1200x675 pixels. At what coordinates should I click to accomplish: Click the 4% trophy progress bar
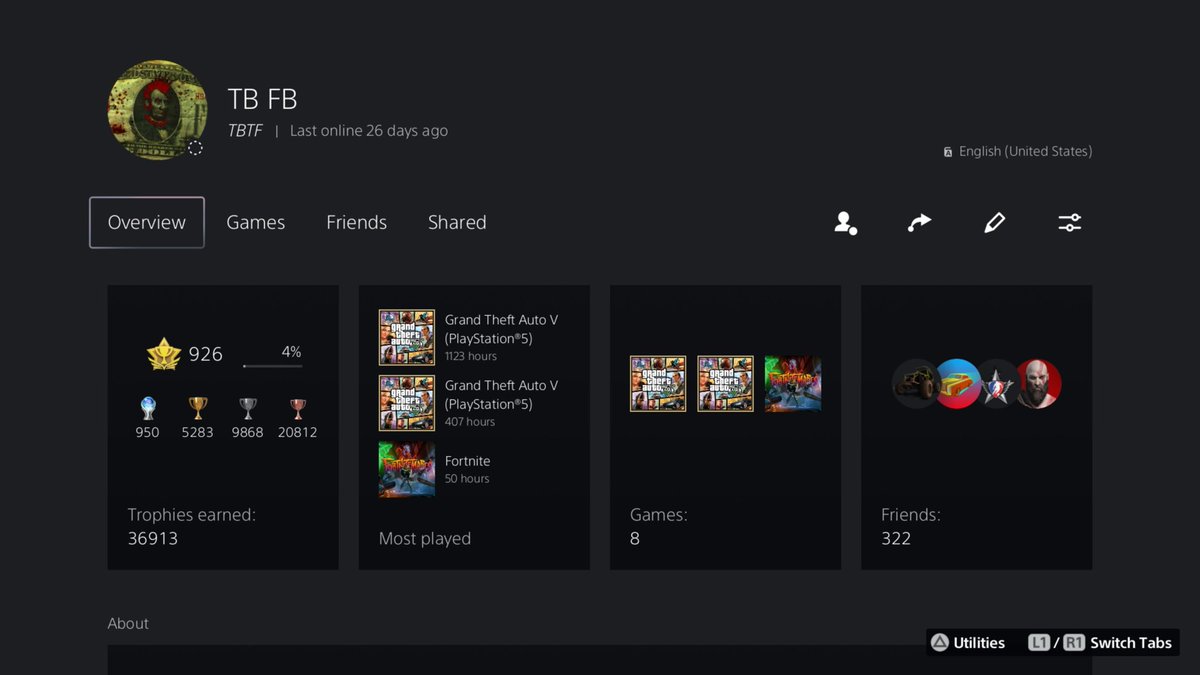273,366
